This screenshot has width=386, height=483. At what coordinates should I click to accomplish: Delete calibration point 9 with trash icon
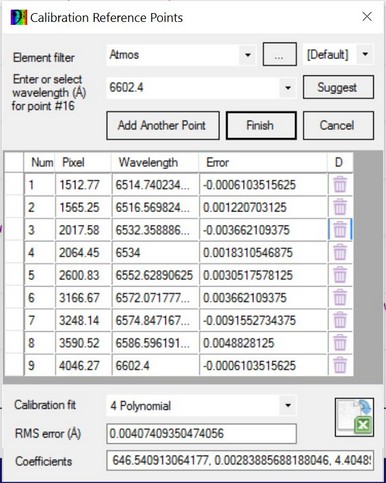pyautogui.click(x=340, y=365)
